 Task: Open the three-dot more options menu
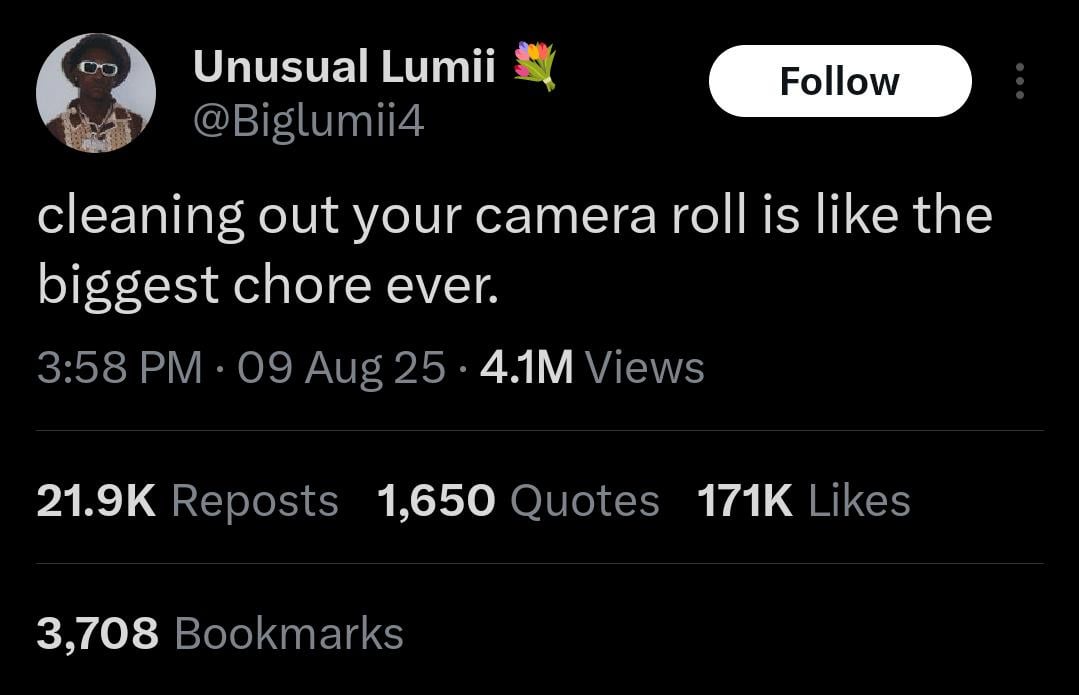[x=1020, y=81]
